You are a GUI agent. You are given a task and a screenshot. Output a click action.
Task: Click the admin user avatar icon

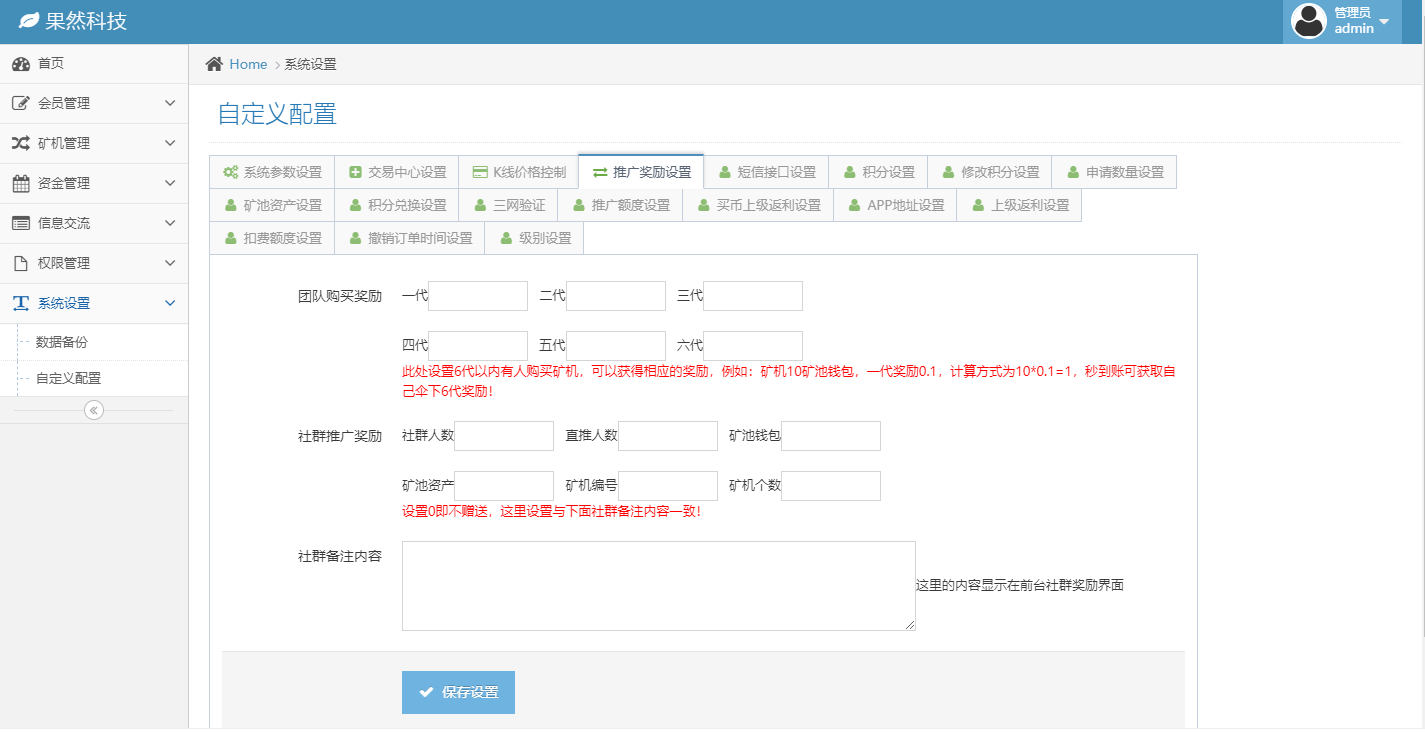pos(1309,21)
